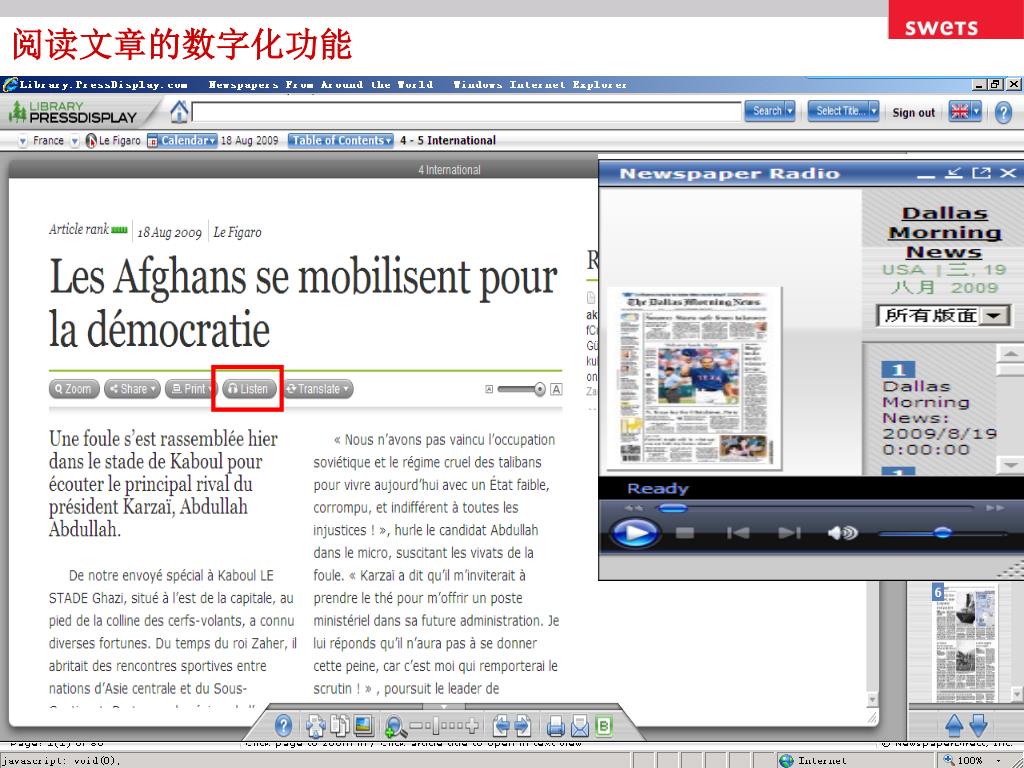Click the Zoom article button
1024x768 pixels.
[74, 389]
